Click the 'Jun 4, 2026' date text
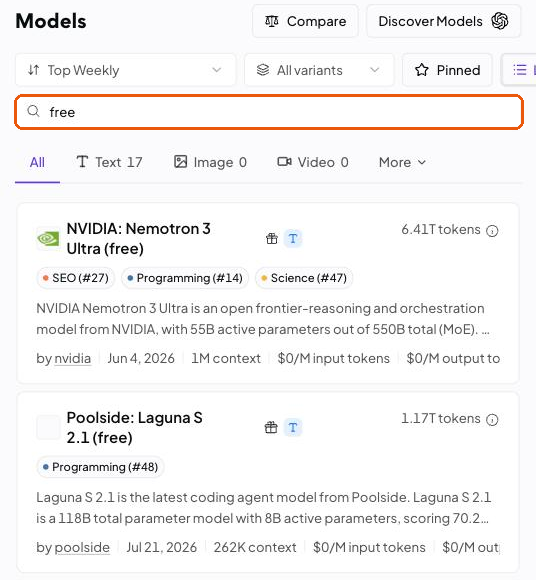 coord(141,358)
